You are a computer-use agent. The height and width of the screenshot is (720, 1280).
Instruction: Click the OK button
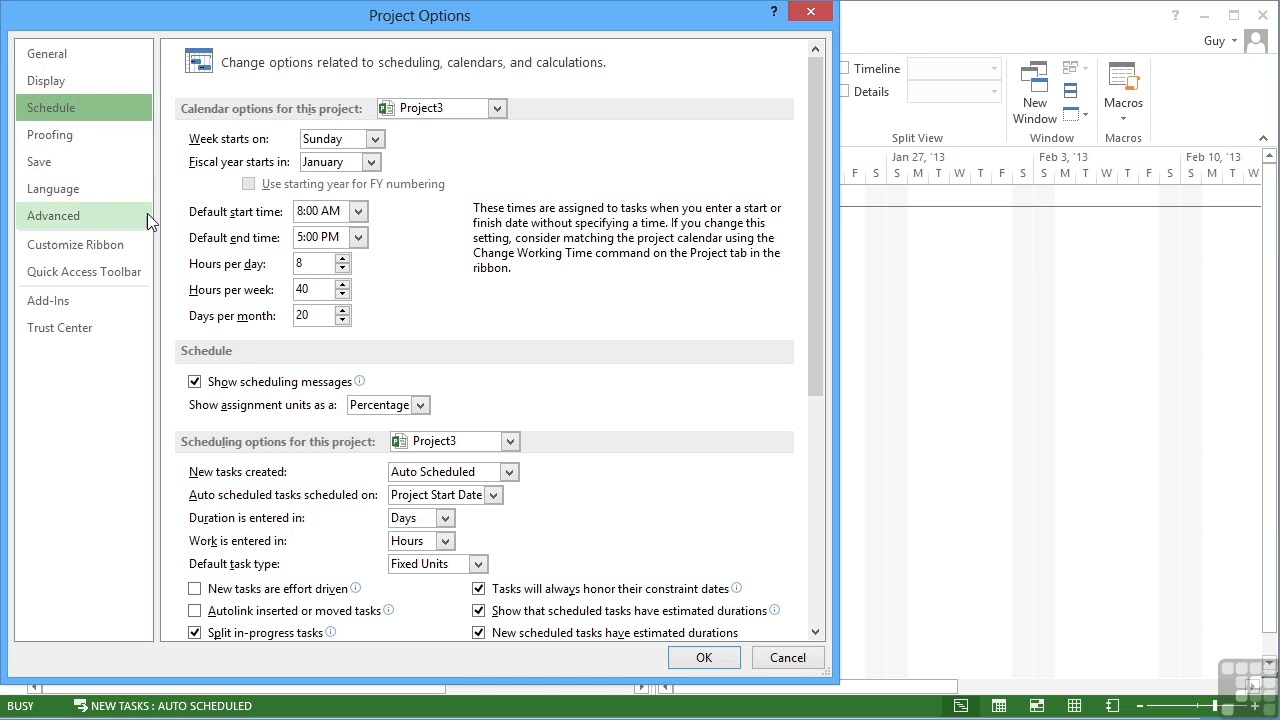pos(704,658)
